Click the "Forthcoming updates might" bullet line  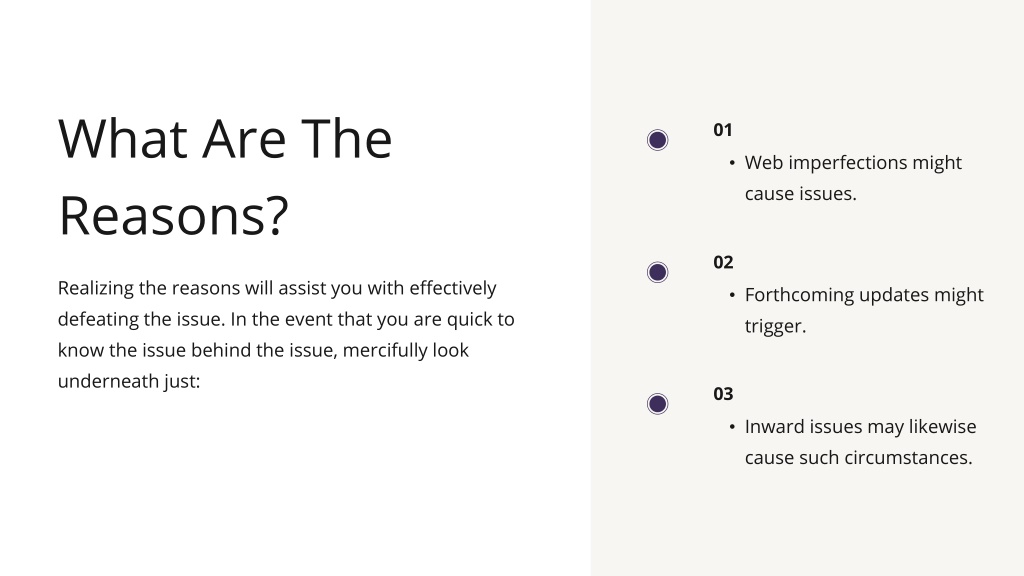863,295
